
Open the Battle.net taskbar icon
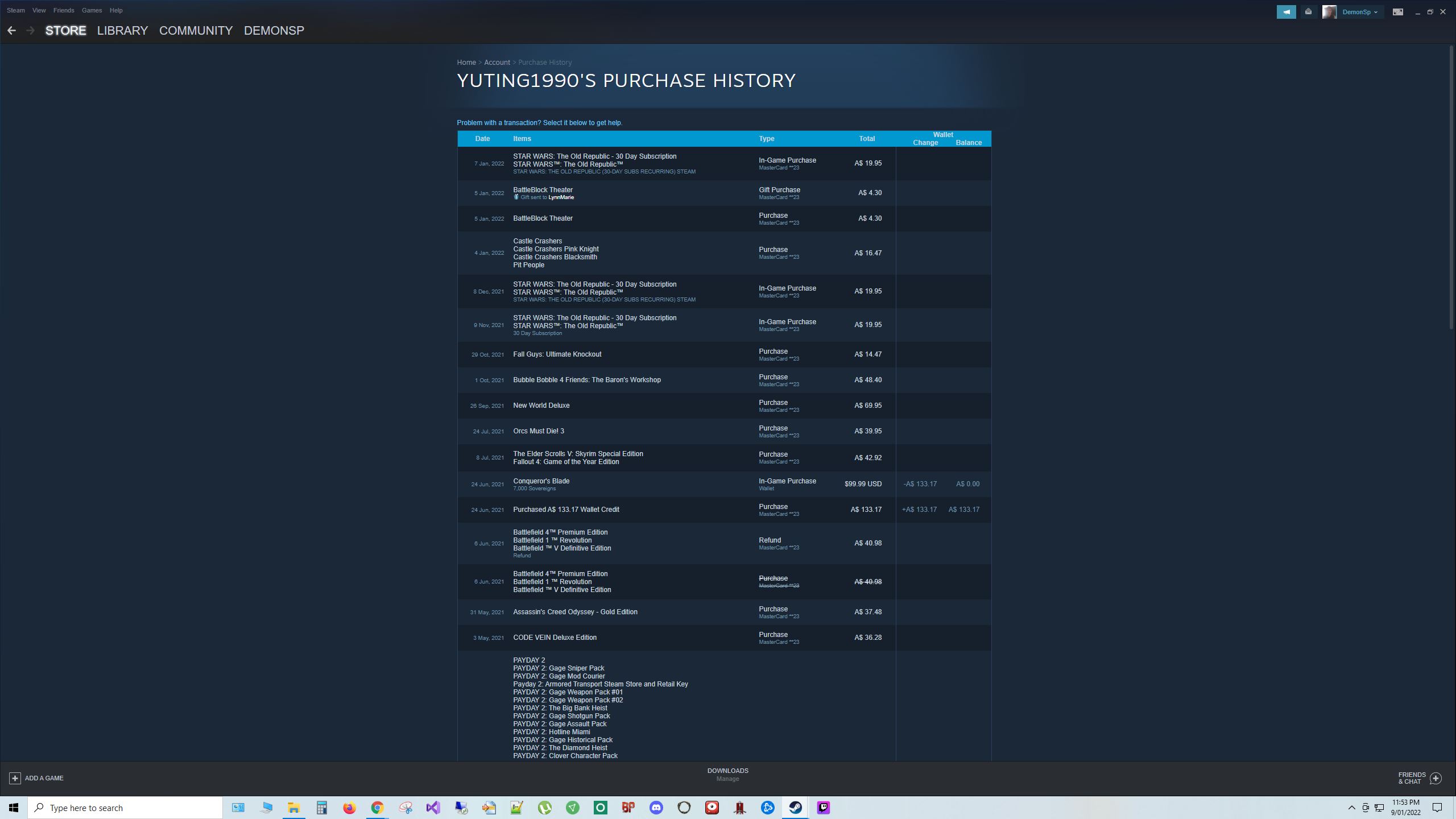point(767,808)
